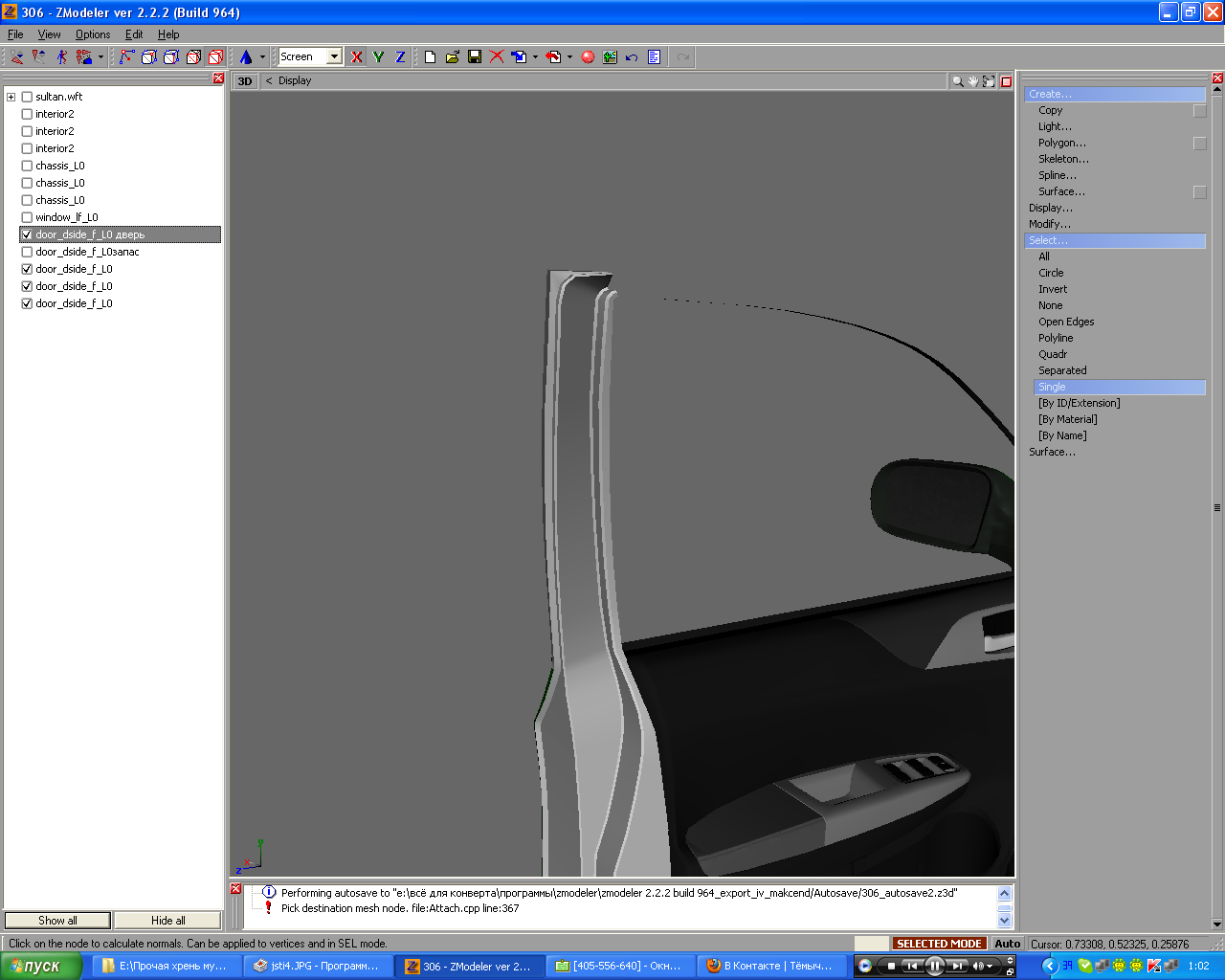Click the red X delete icon in the toolbar
This screenshot has width=1225, height=980.
tap(497, 57)
